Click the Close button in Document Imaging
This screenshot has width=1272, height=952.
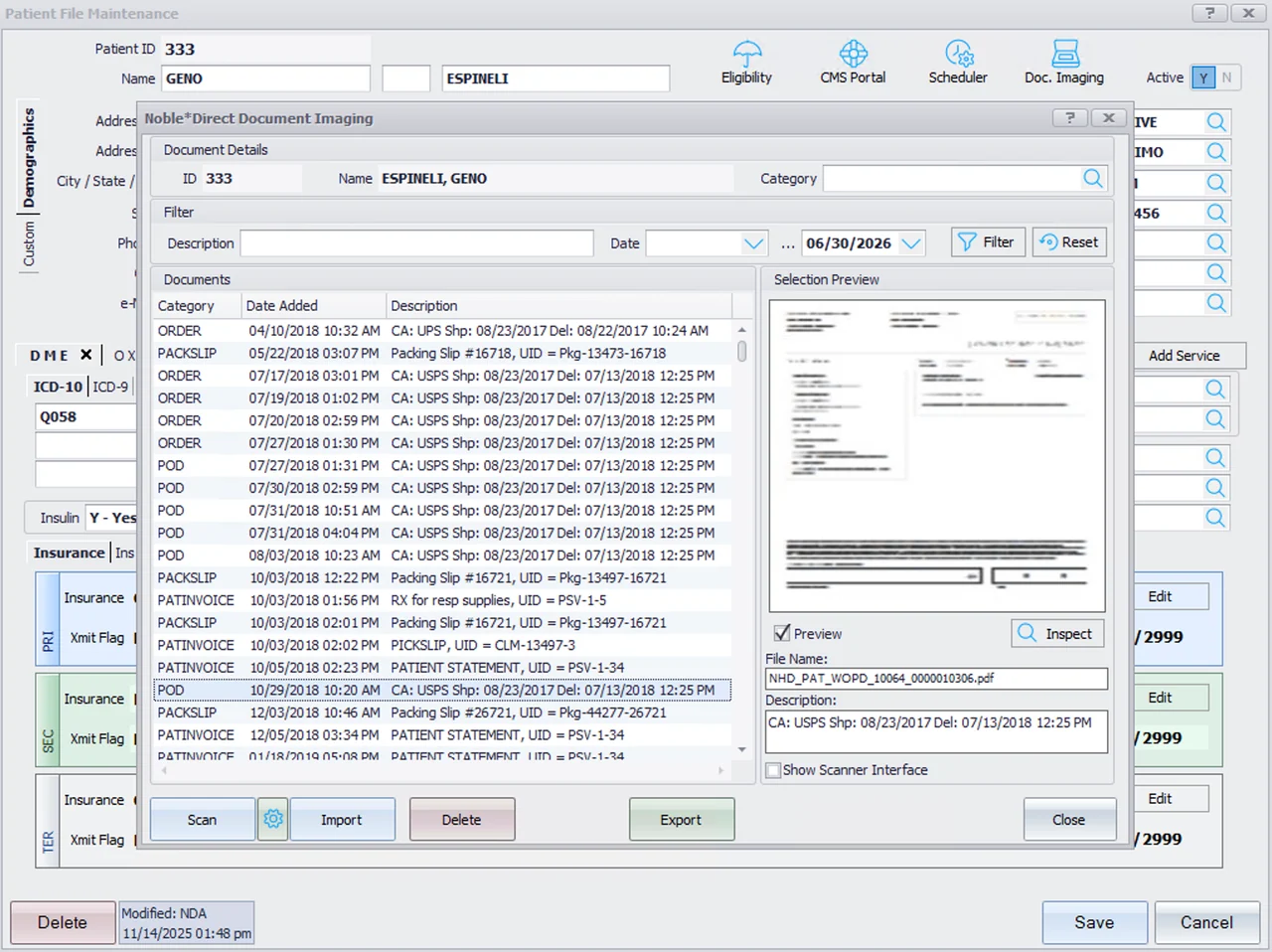point(1069,819)
